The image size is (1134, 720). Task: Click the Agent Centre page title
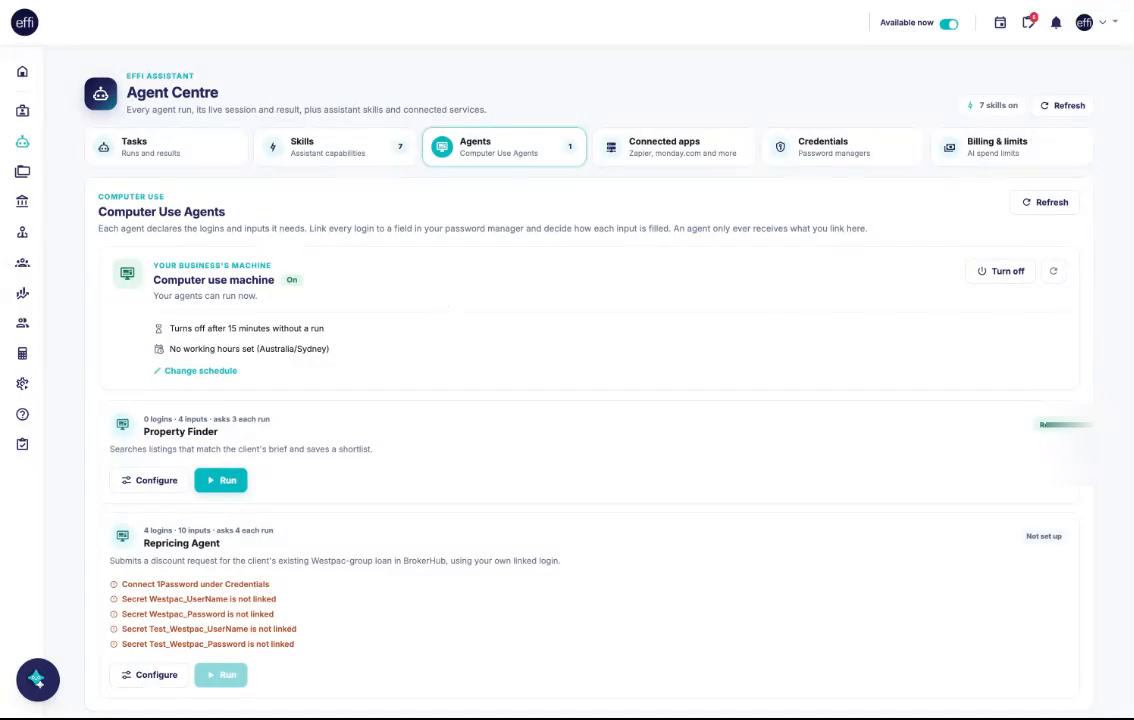(172, 93)
